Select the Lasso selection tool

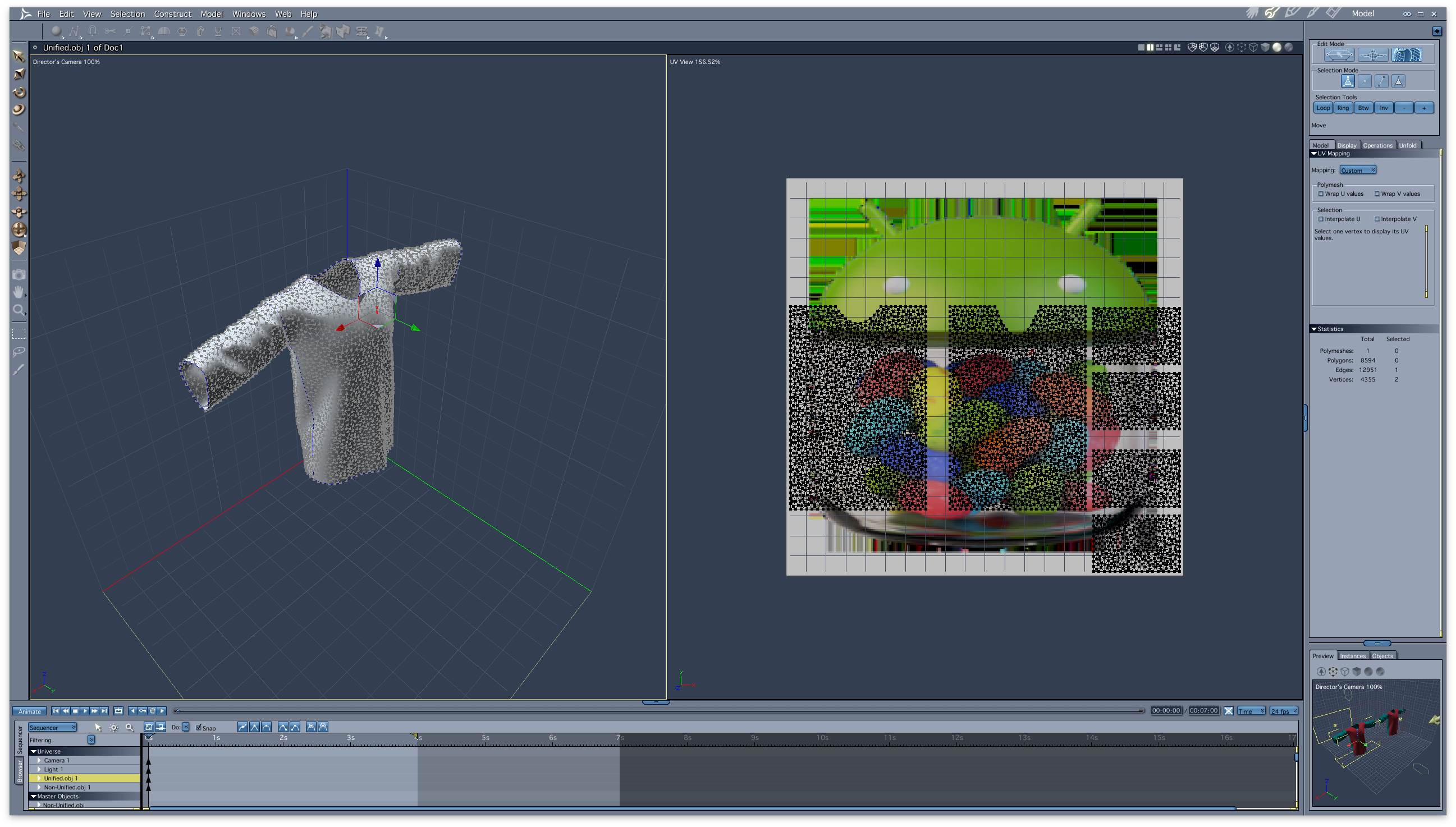tap(19, 351)
